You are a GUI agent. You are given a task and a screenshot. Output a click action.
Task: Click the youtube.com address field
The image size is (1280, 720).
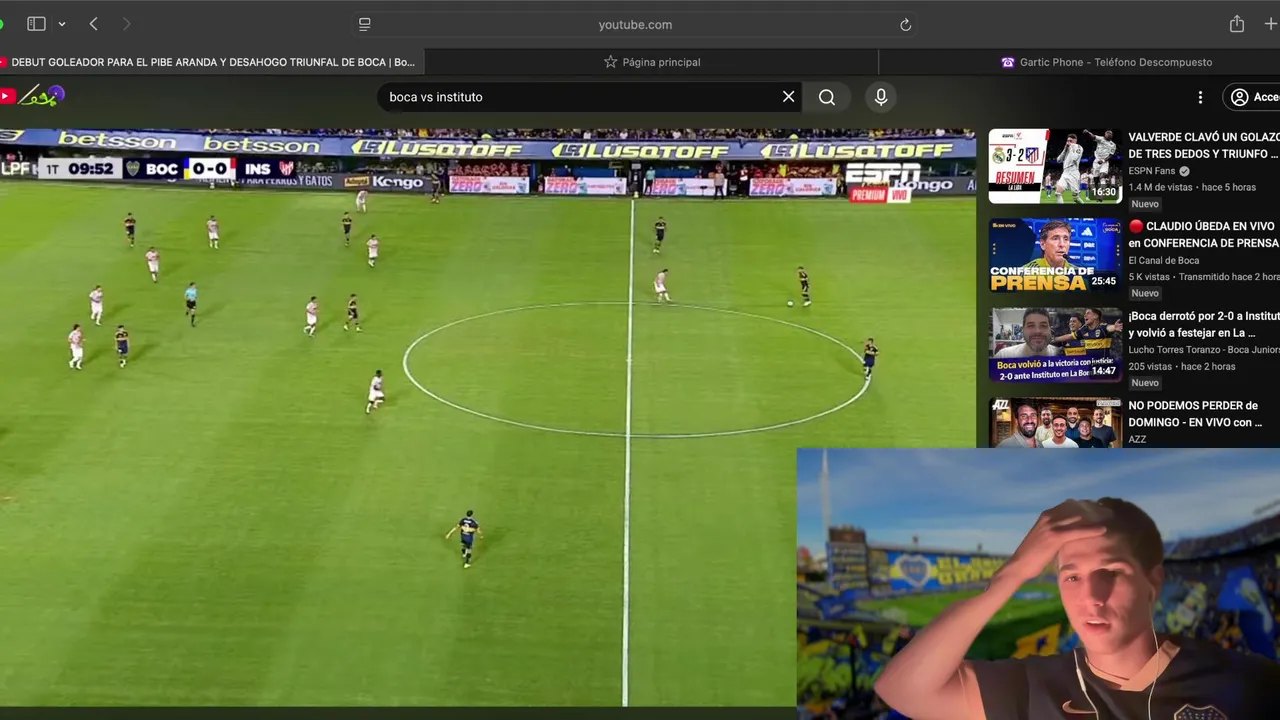635,24
